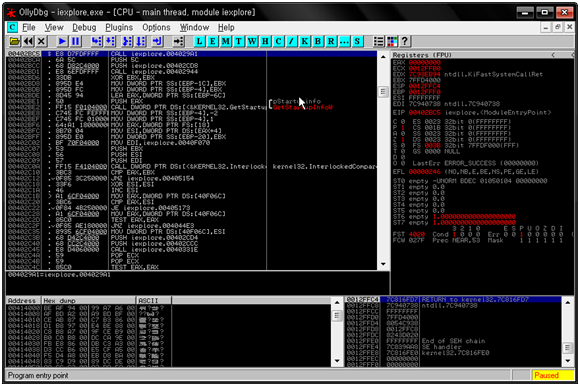The height and width of the screenshot is (386, 580).
Task: Show Handles with the H button
Action: tap(265, 41)
